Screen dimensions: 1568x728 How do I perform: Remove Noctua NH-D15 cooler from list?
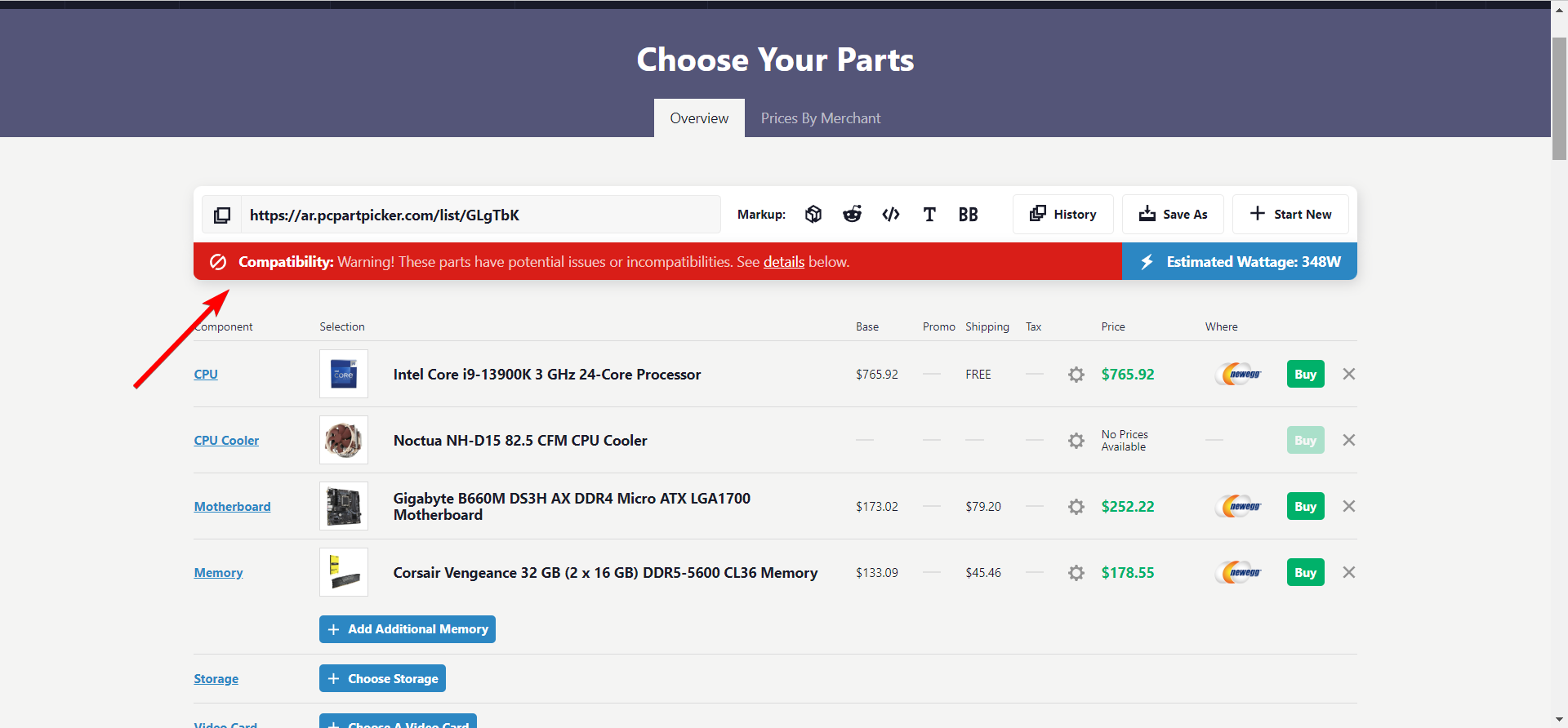click(x=1349, y=440)
